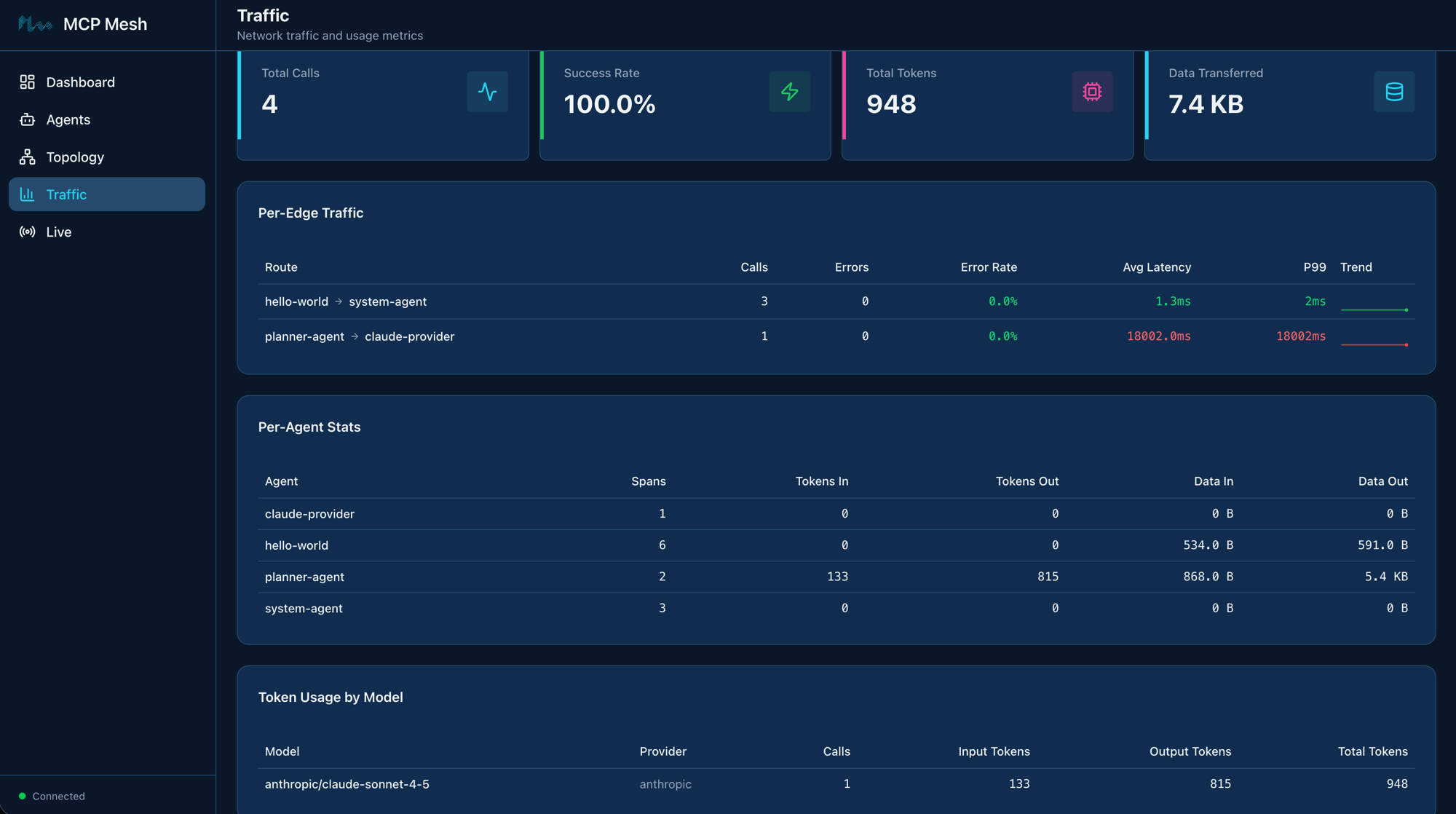Click the database icon on Data Transferred card

click(1393, 92)
